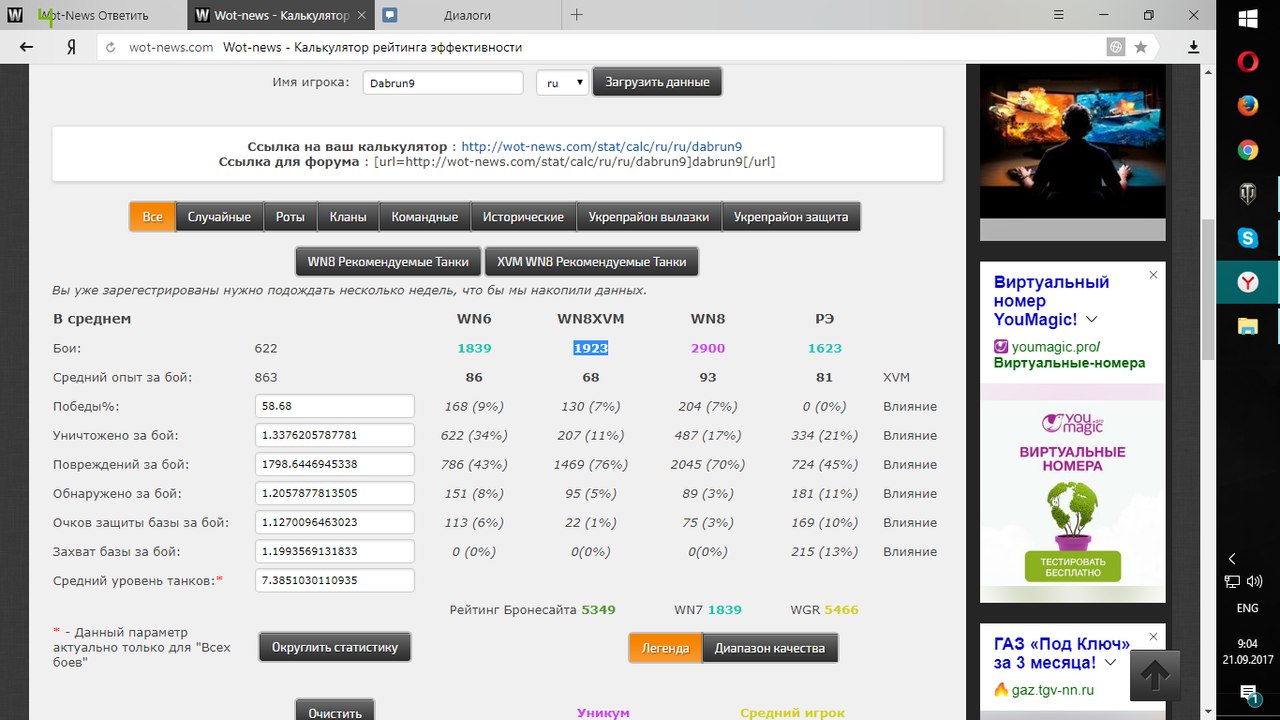Select the Все battles filter

(x=152, y=217)
